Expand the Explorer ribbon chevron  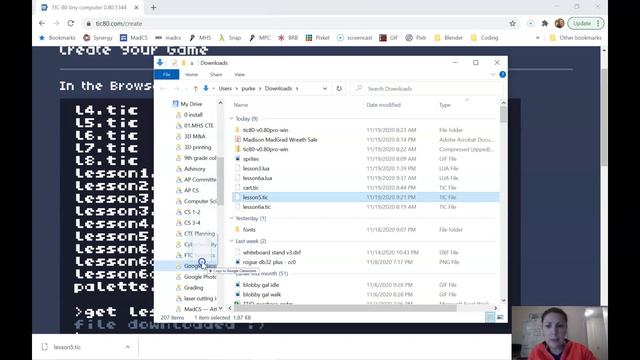[493, 75]
